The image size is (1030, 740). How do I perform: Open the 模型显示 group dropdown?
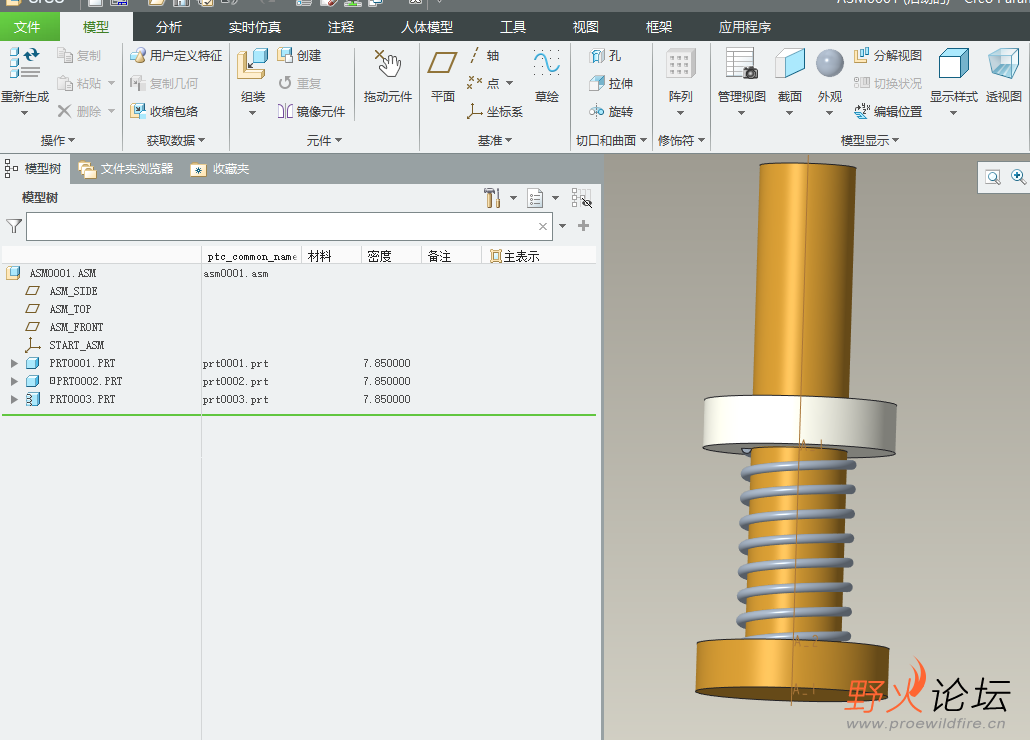[x=870, y=141]
